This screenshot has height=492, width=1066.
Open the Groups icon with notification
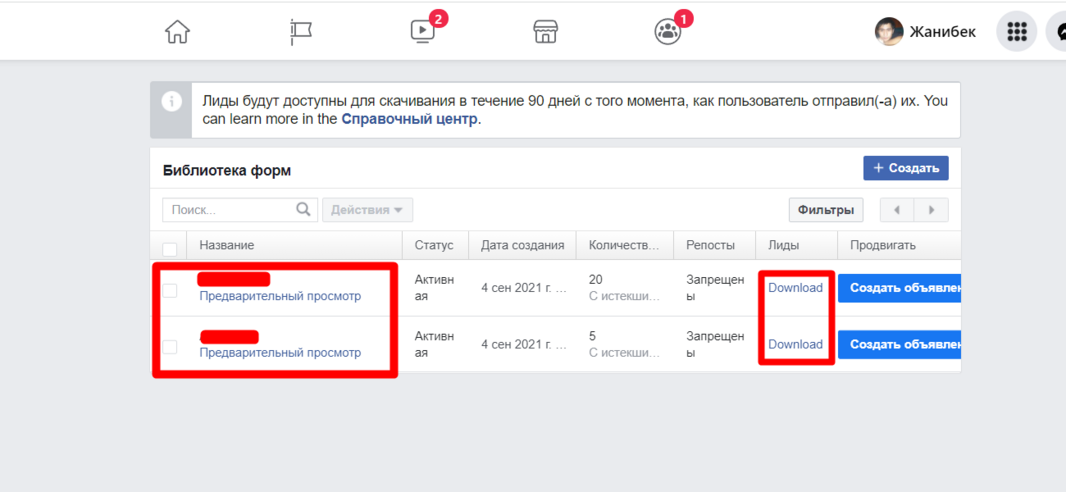[667, 32]
